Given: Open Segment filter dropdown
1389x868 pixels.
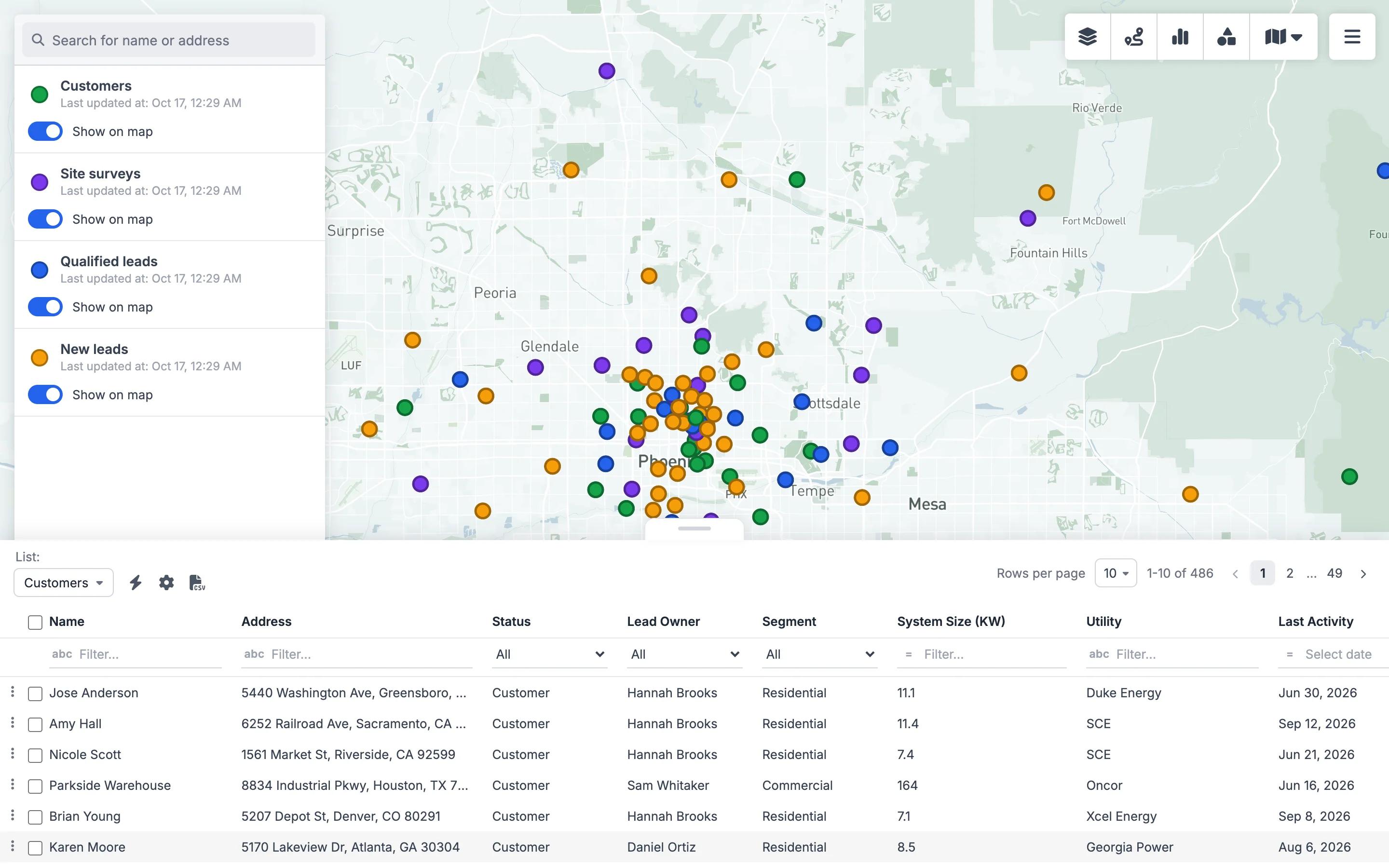Looking at the screenshot, I should coord(819,654).
